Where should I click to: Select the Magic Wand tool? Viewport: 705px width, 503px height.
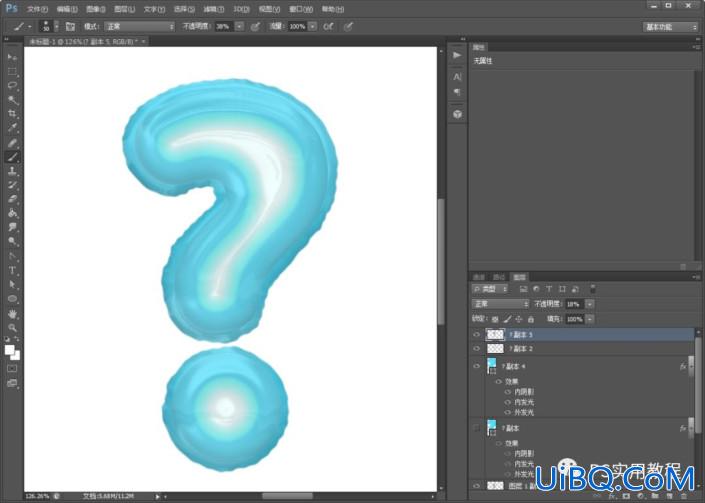[x=12, y=100]
